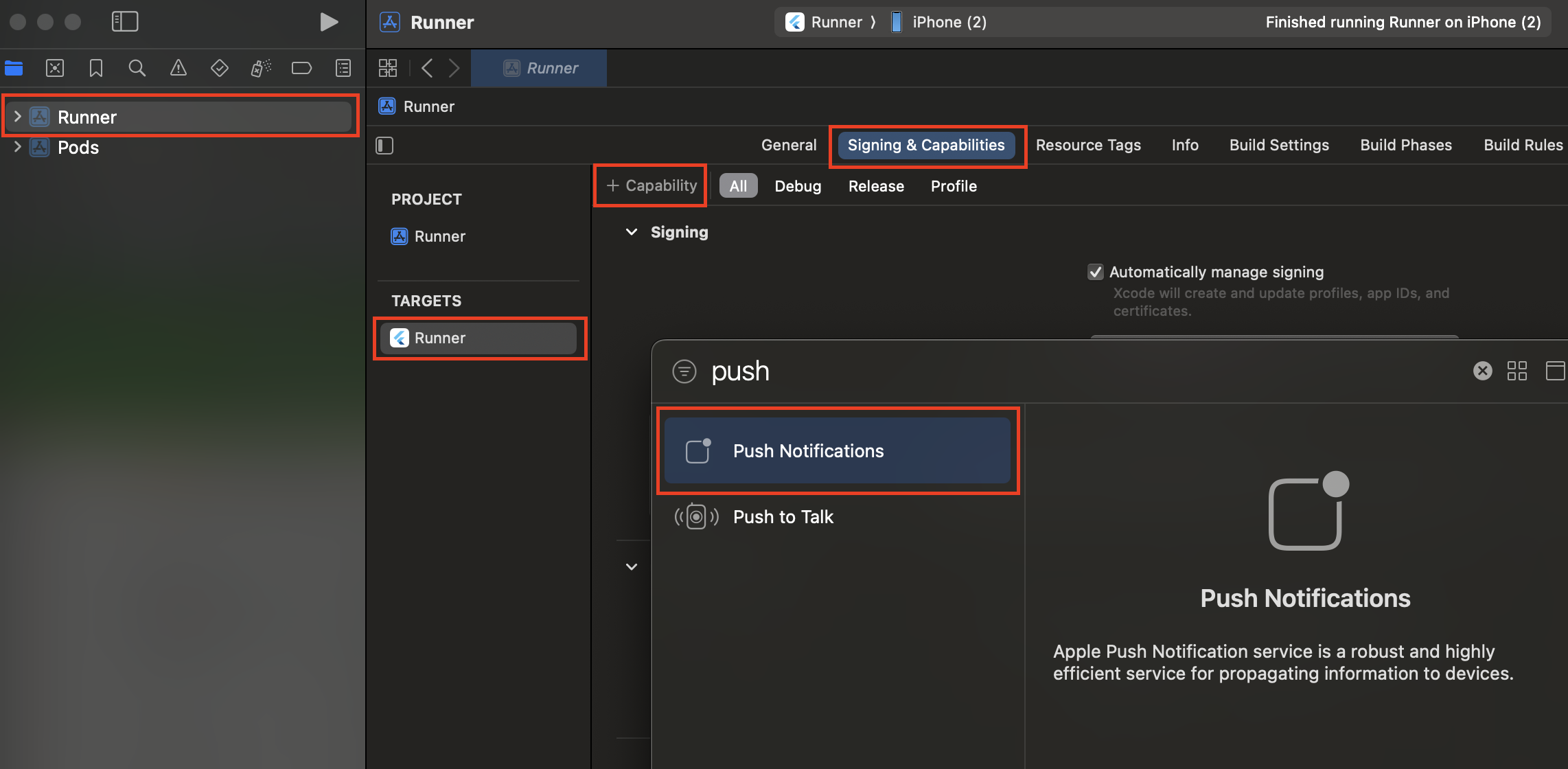
Task: Open the Debug navigator spray icon
Action: (261, 68)
